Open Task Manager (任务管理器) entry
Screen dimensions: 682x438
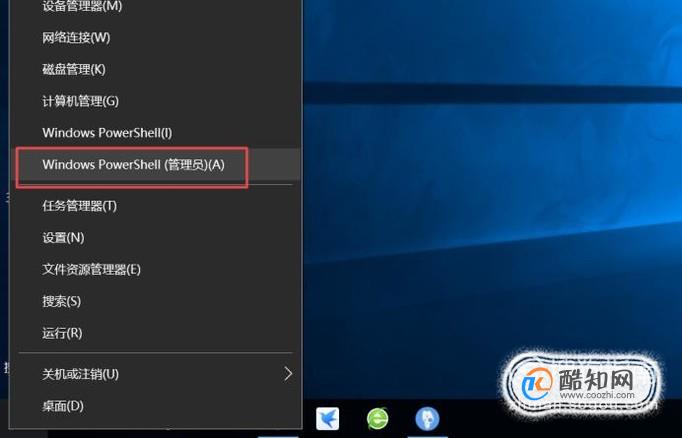(155, 206)
